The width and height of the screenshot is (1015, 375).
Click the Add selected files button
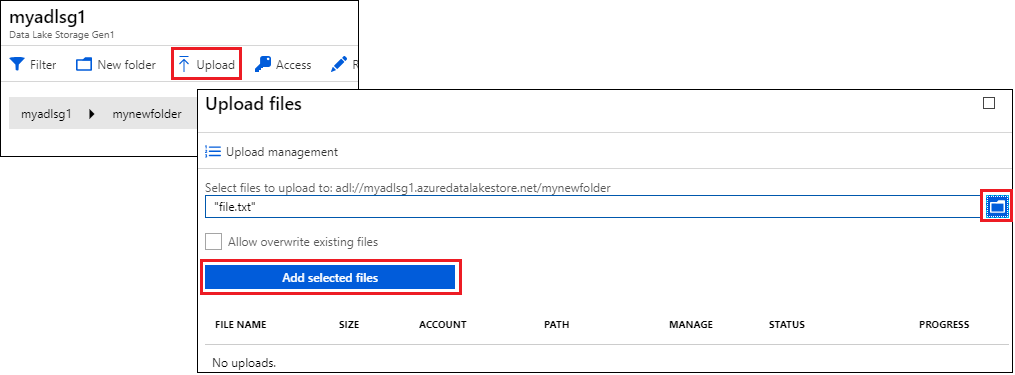pos(330,278)
